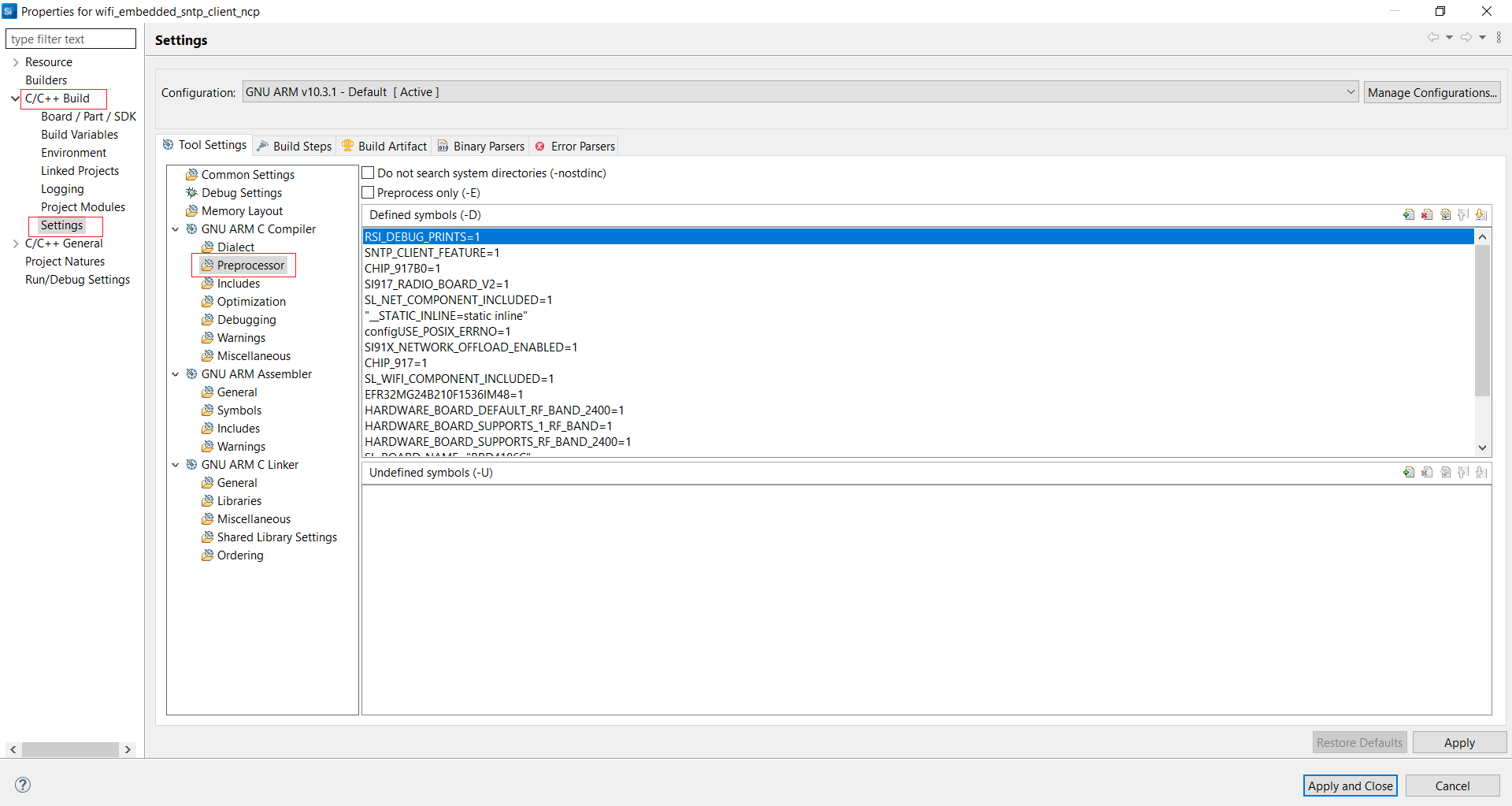Add a new defined symbol
The image size is (1512, 806).
point(1410,214)
